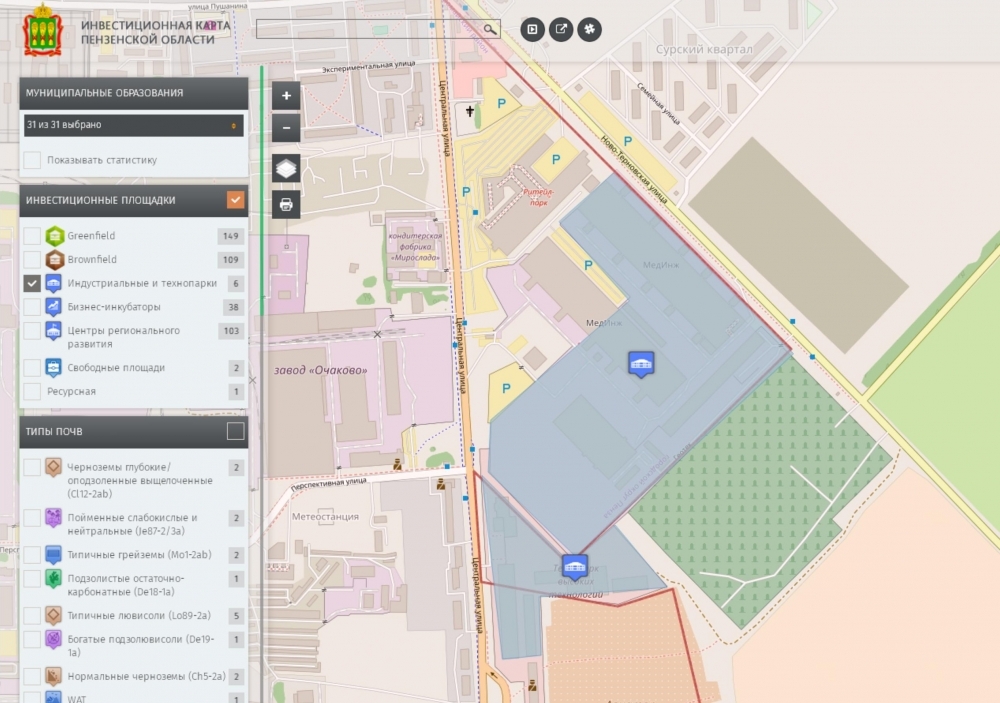Zoom out the map with minus button
This screenshot has height=703, width=1000.
point(286,128)
